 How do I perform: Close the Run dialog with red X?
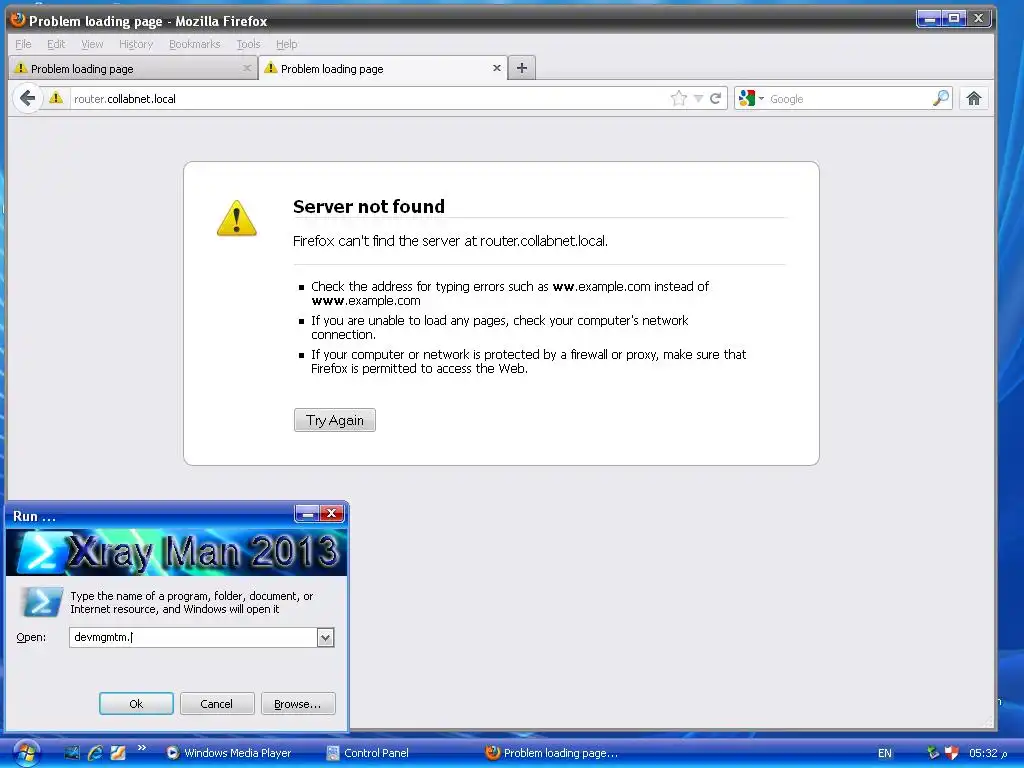pyautogui.click(x=332, y=514)
